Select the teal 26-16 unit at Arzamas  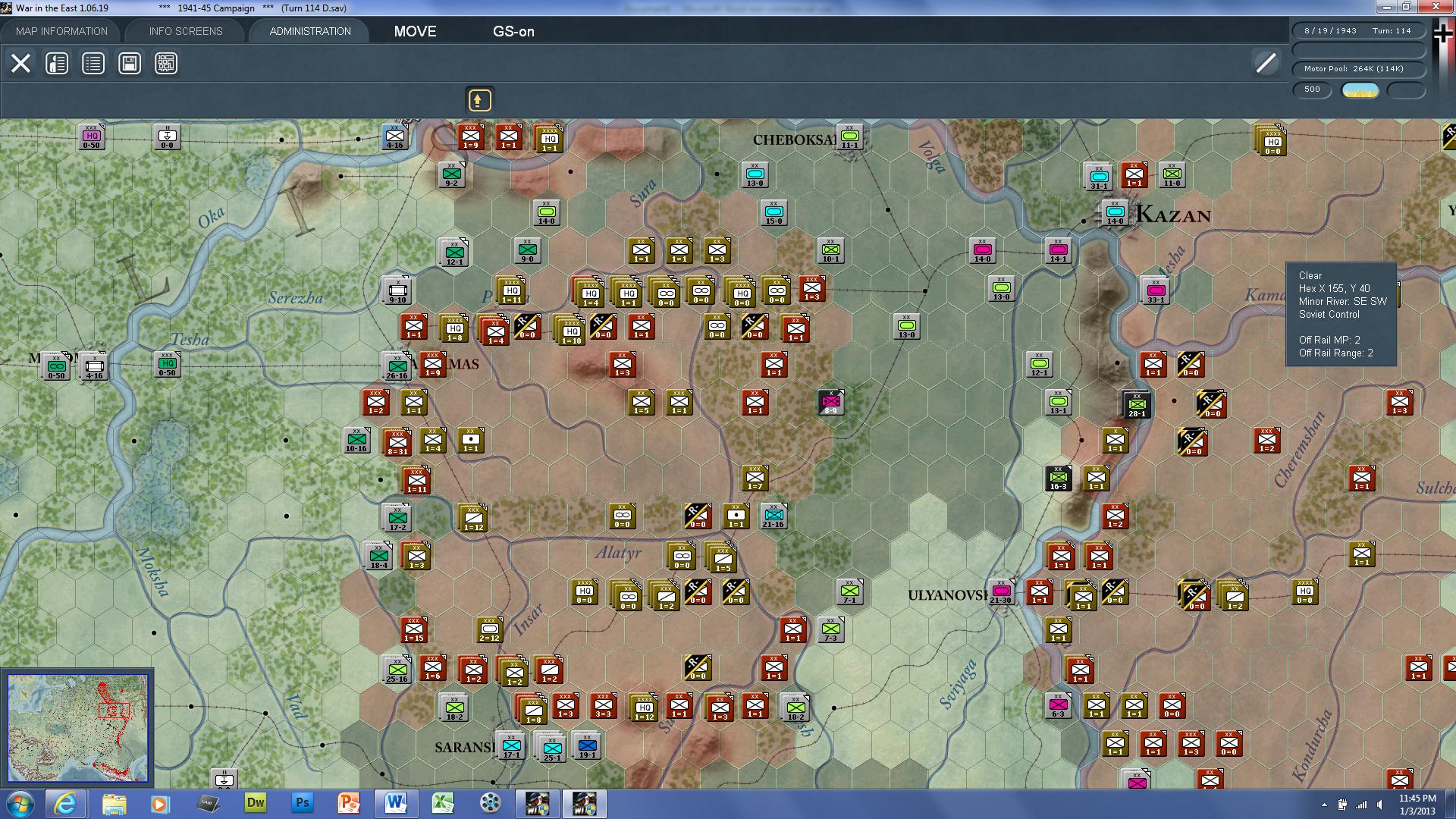click(397, 367)
